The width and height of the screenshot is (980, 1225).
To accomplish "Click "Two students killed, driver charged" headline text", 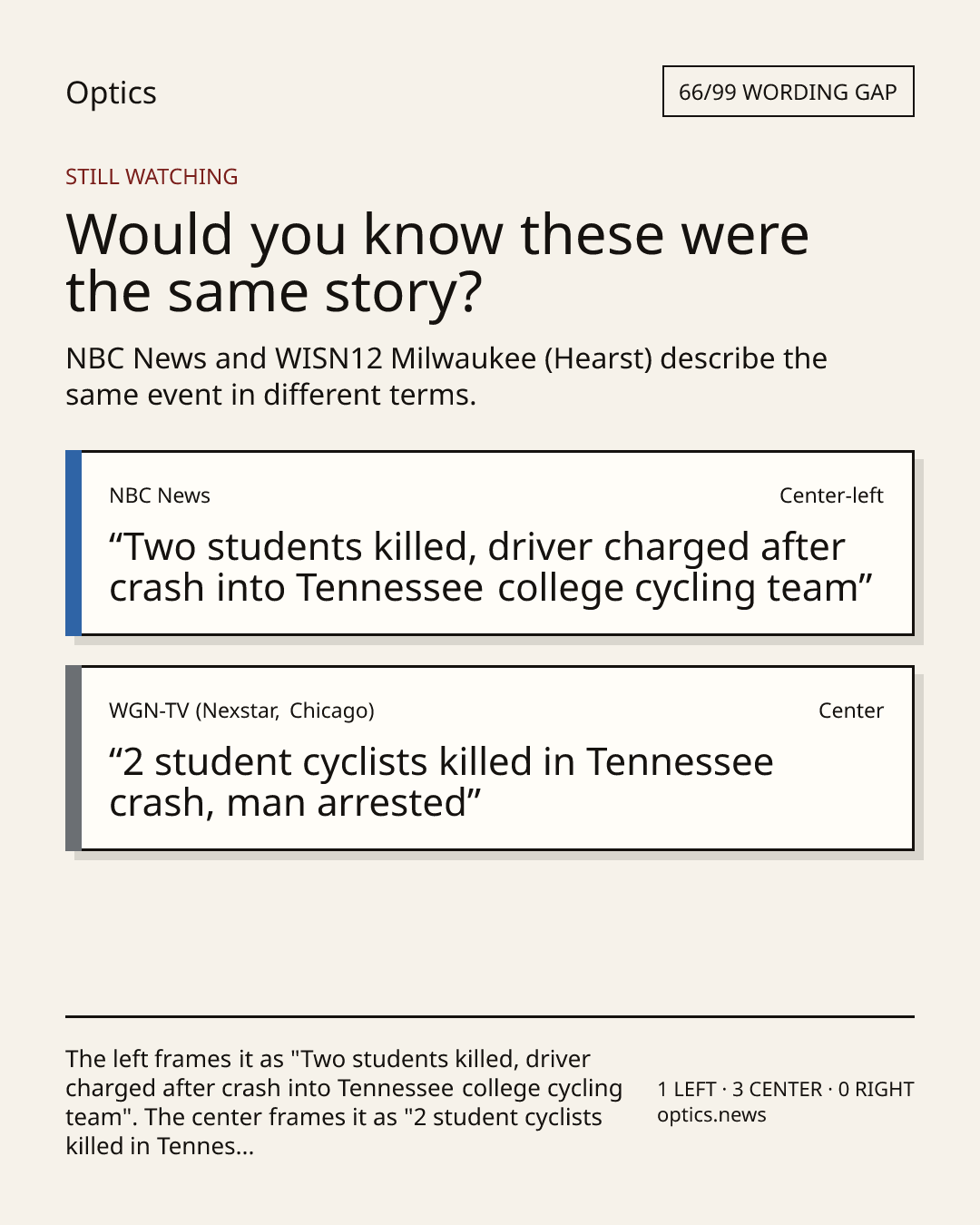I will [491, 567].
